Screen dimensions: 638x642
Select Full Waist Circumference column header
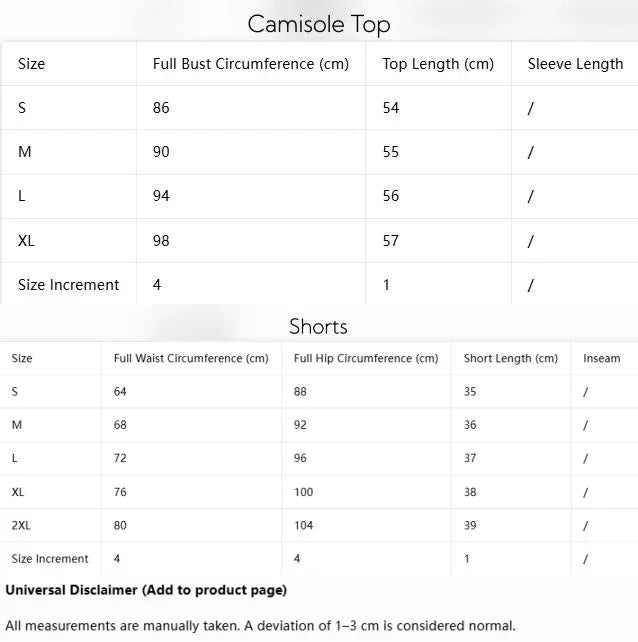pos(191,358)
